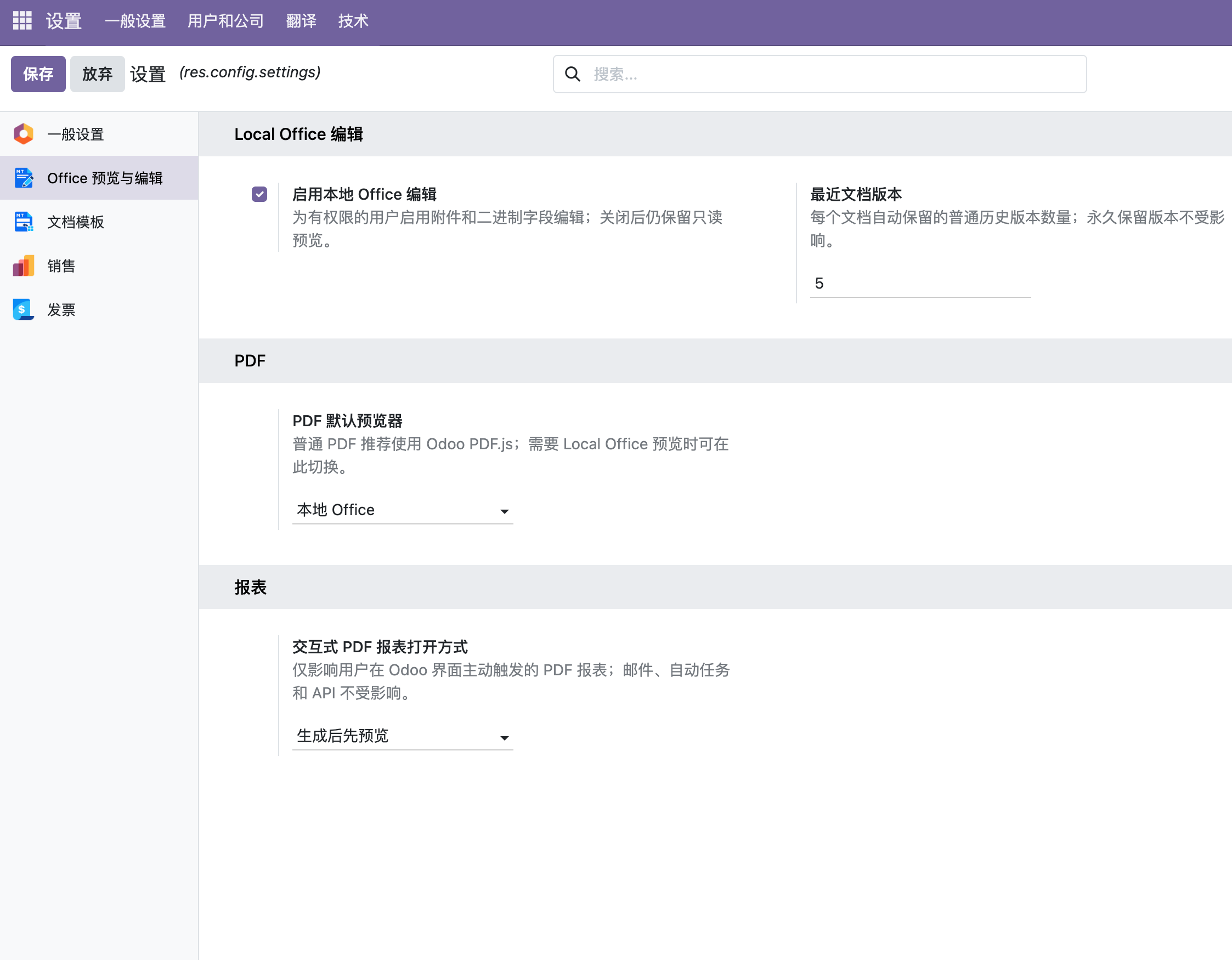Click the 销售 sidebar icon
The image size is (1232, 960).
24,266
